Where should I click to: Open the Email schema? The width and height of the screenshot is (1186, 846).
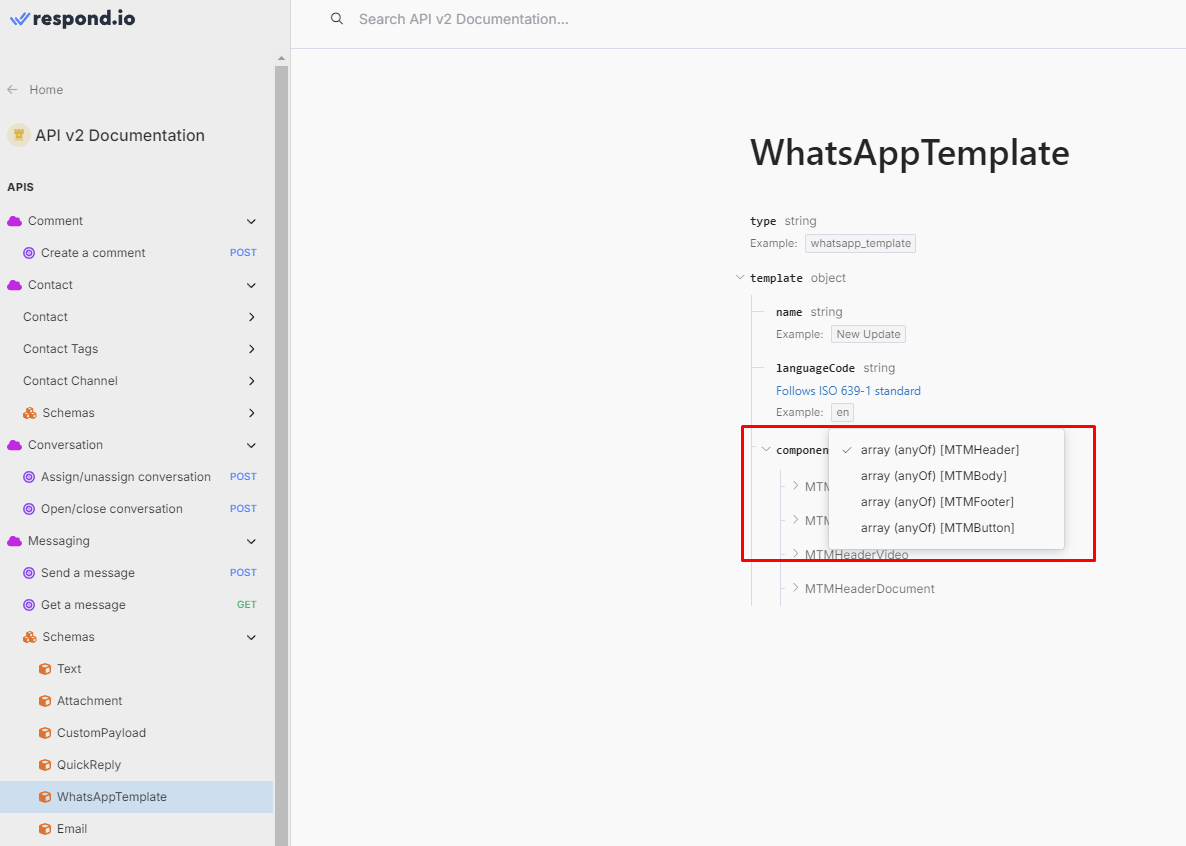(72, 829)
